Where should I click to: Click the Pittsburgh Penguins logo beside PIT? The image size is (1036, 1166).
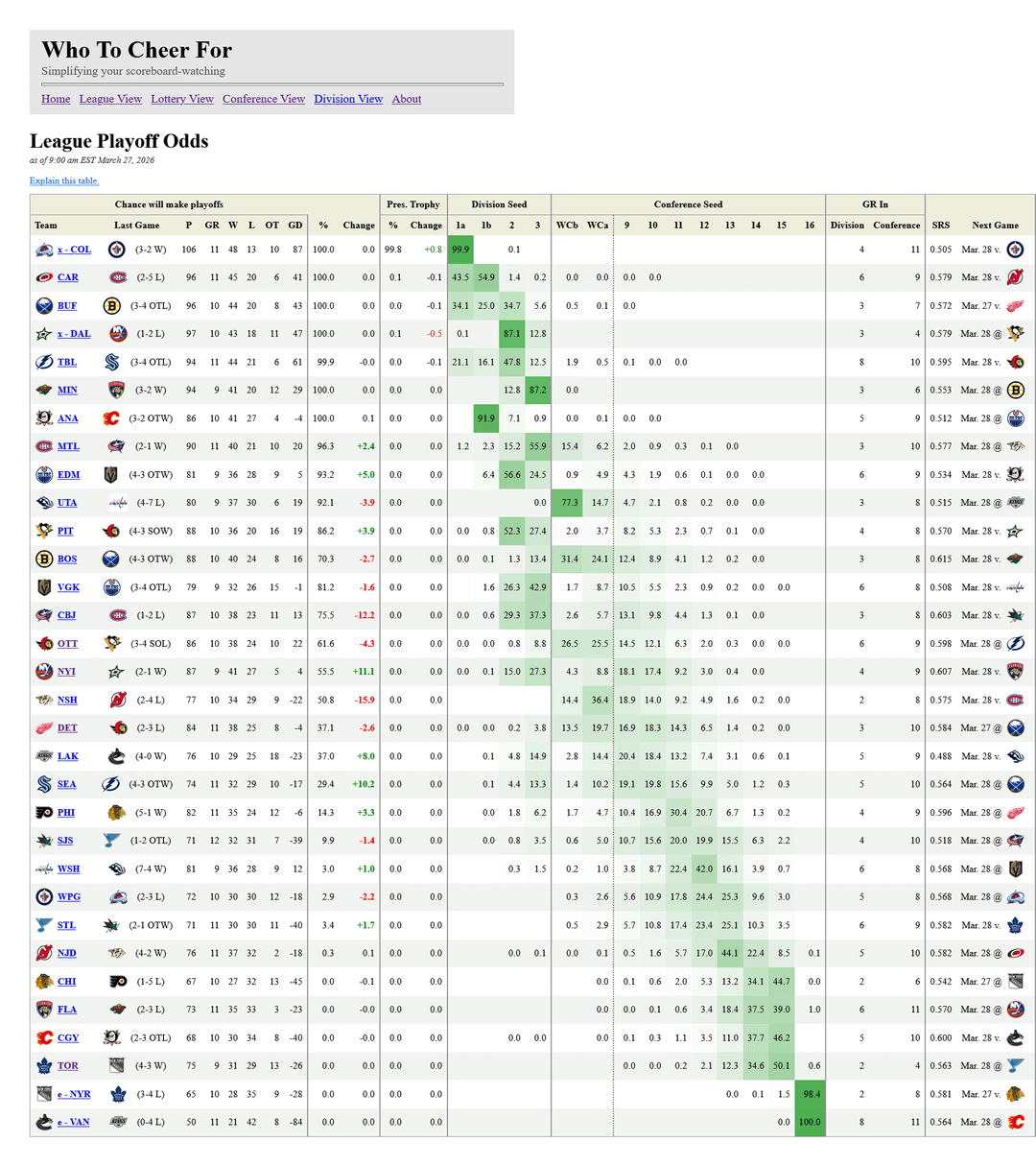[44, 531]
